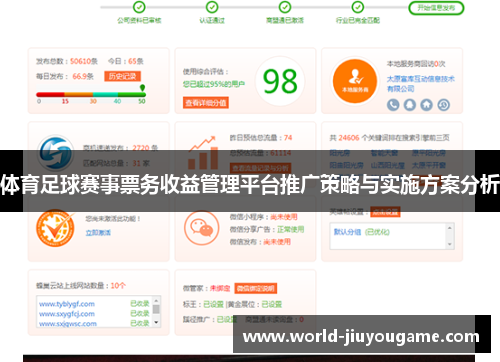
Task: Open the www.sxygfcj.com site link
Action: [x=67, y=314]
